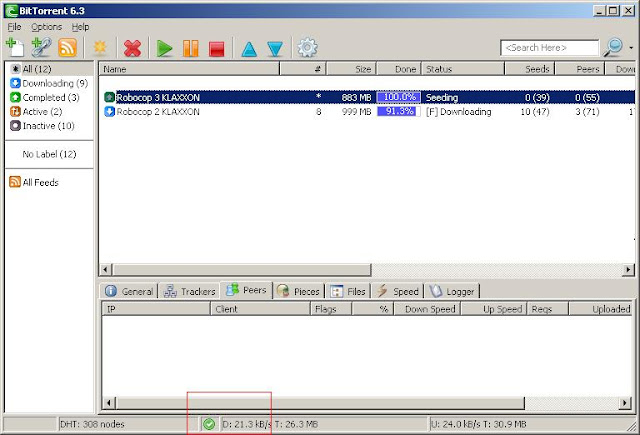Image resolution: width=640 pixels, height=435 pixels.
Task: Sort peers by Flags column
Action: point(331,309)
